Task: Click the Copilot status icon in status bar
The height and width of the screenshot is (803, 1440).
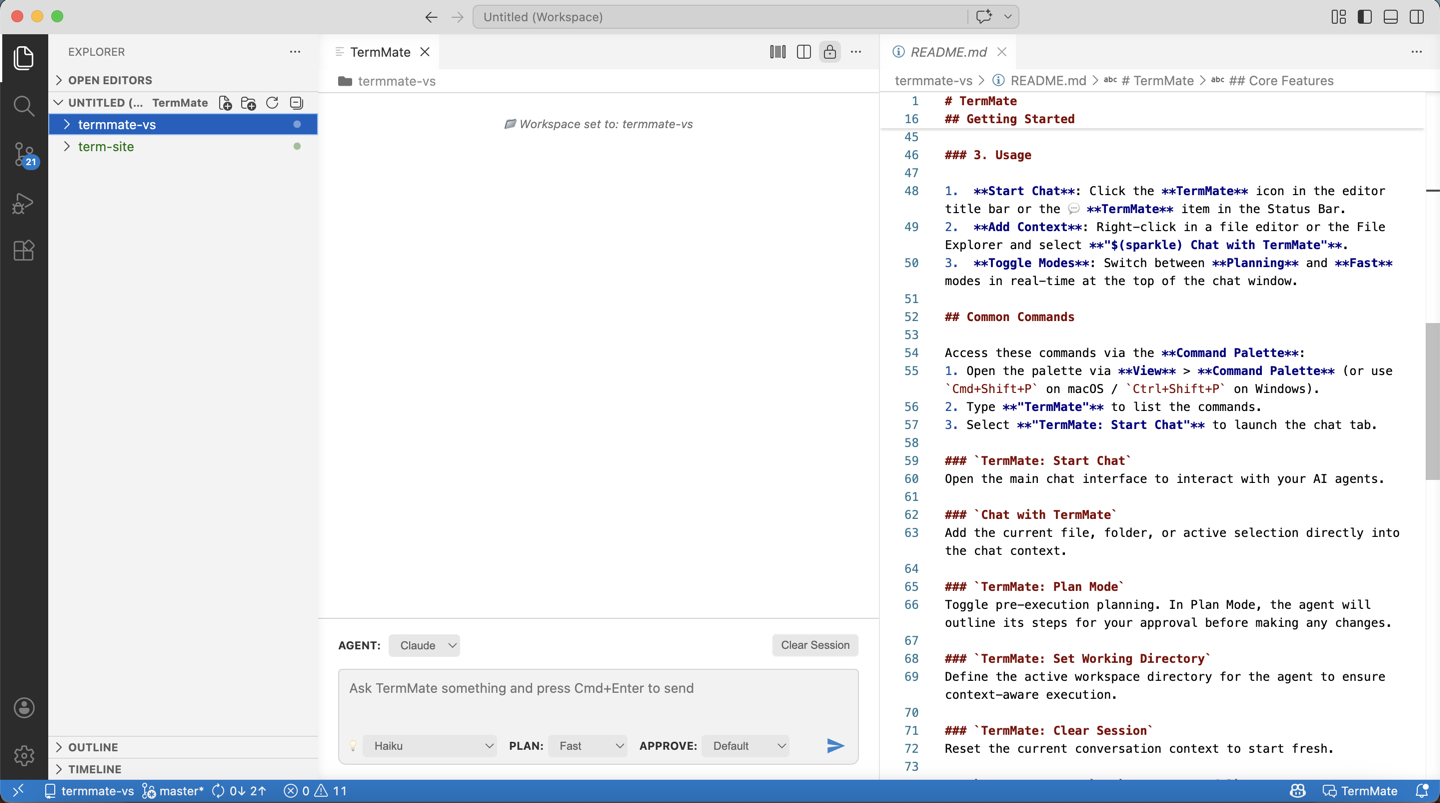Action: coord(1298,791)
